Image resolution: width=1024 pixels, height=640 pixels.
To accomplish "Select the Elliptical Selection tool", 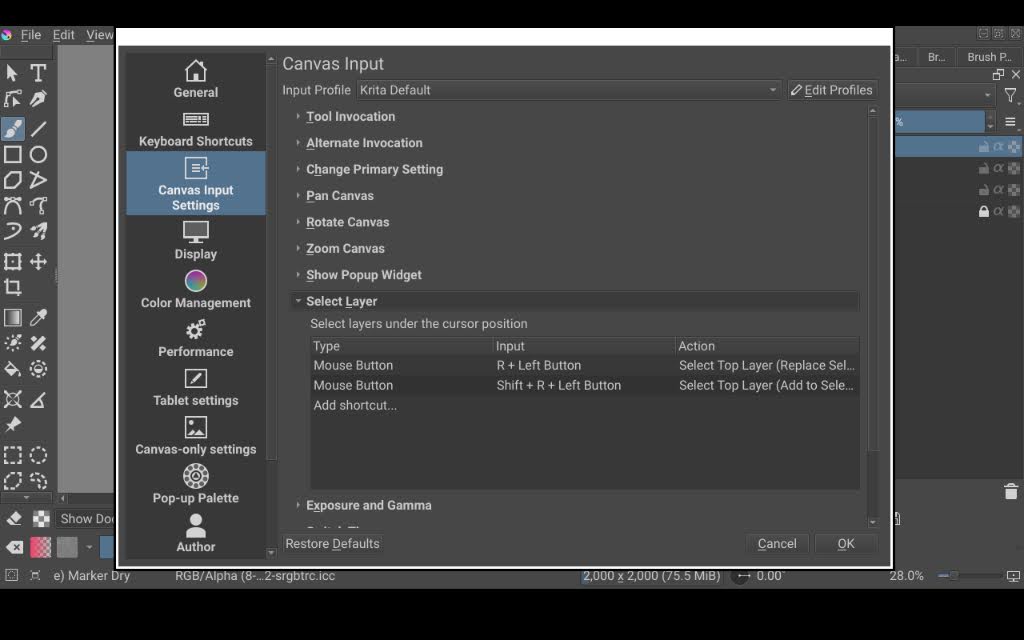I will tap(38, 455).
